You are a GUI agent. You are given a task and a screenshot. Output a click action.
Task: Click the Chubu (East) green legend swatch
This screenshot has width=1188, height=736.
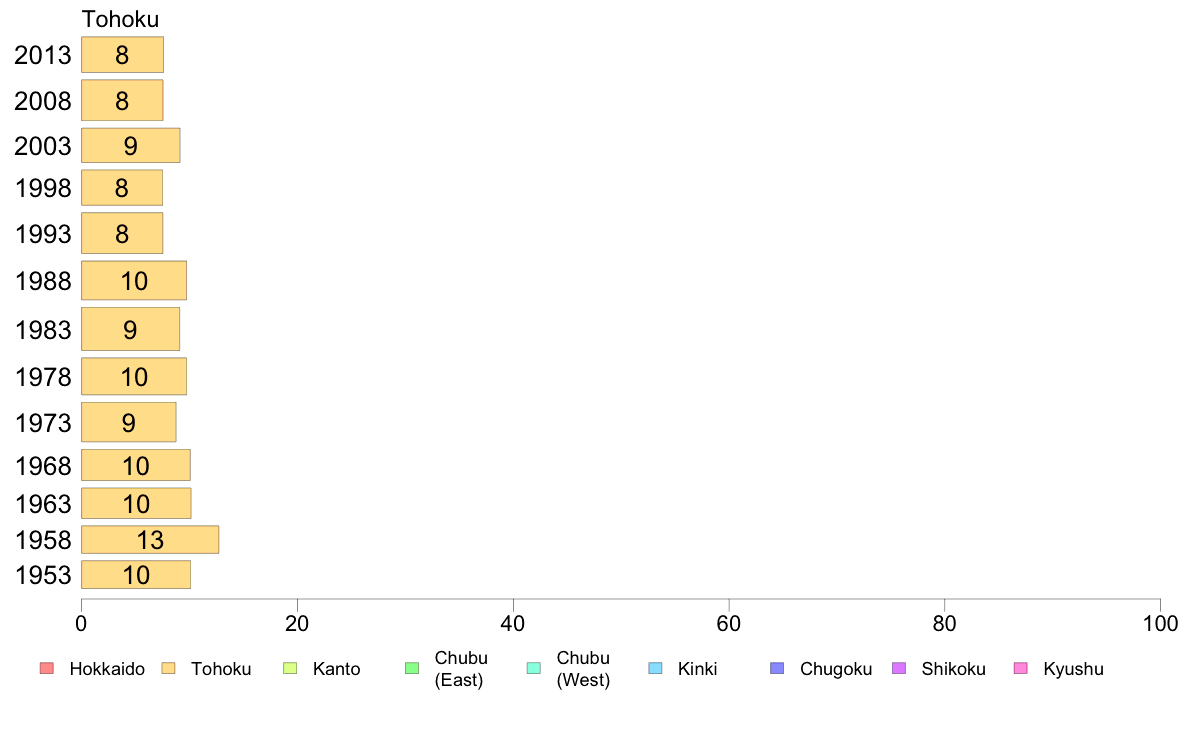[x=412, y=669]
